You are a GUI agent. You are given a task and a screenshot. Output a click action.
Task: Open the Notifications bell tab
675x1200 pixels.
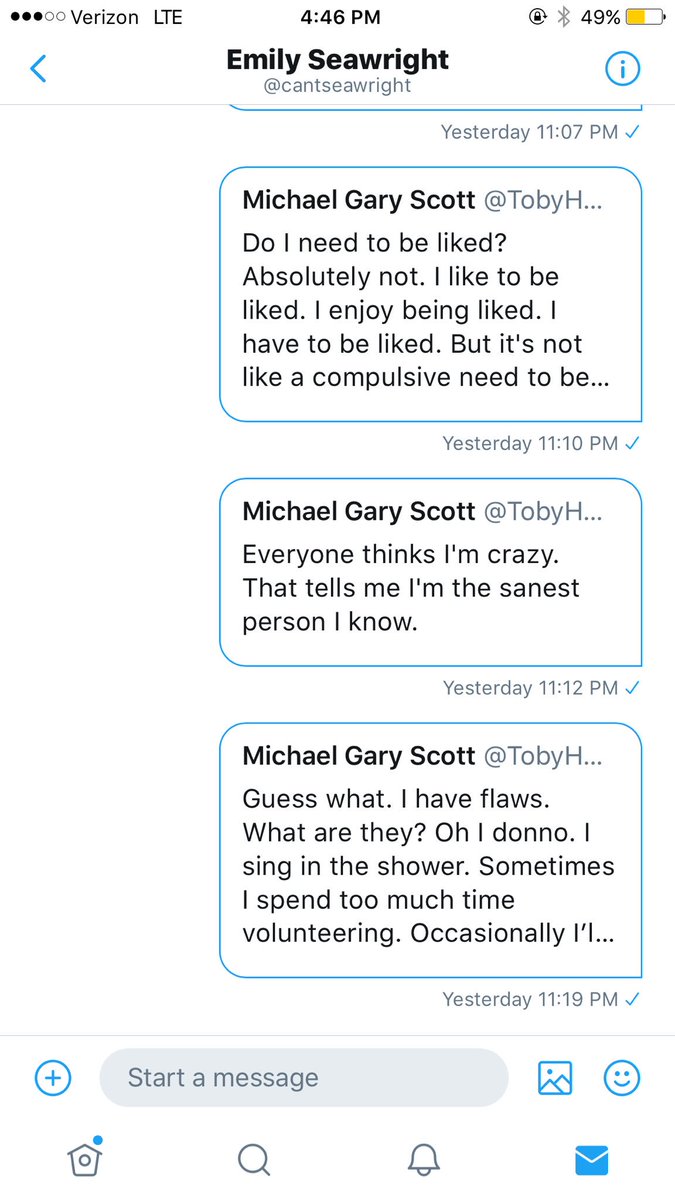pos(424,1158)
